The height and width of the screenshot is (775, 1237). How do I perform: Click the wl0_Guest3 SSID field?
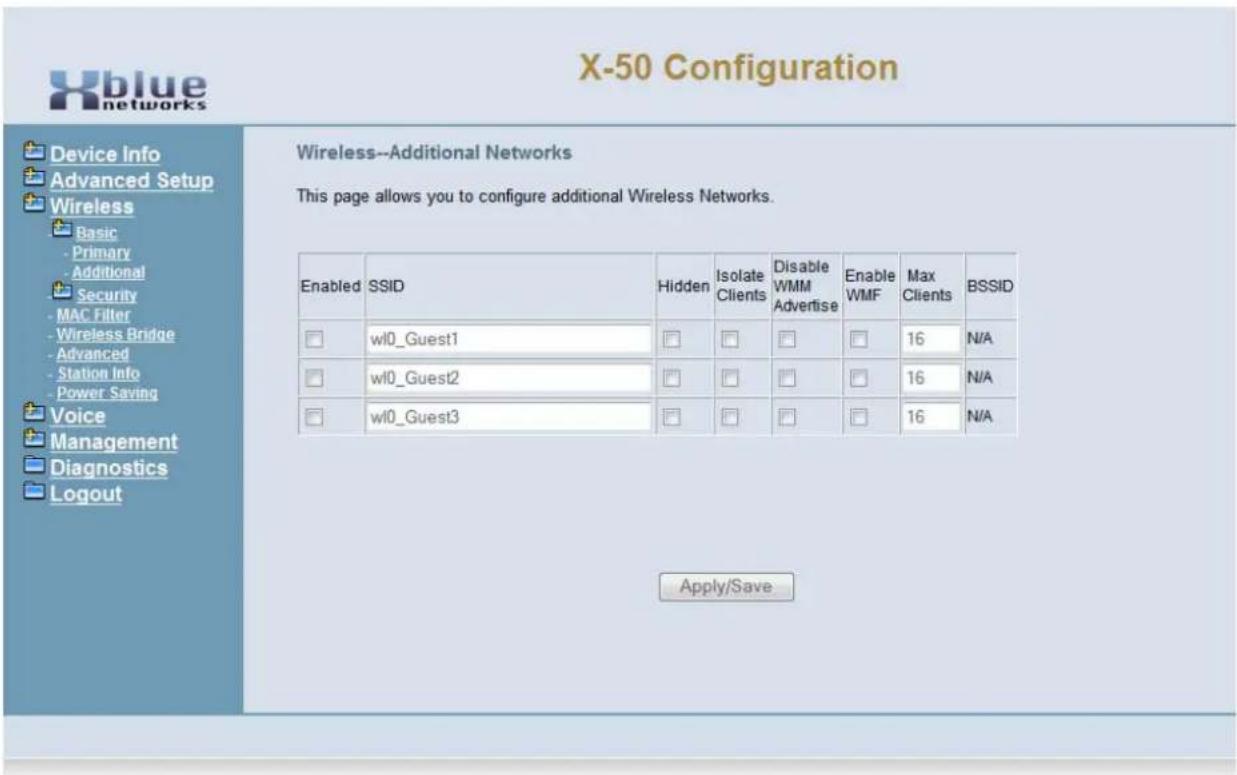pyautogui.click(x=509, y=418)
